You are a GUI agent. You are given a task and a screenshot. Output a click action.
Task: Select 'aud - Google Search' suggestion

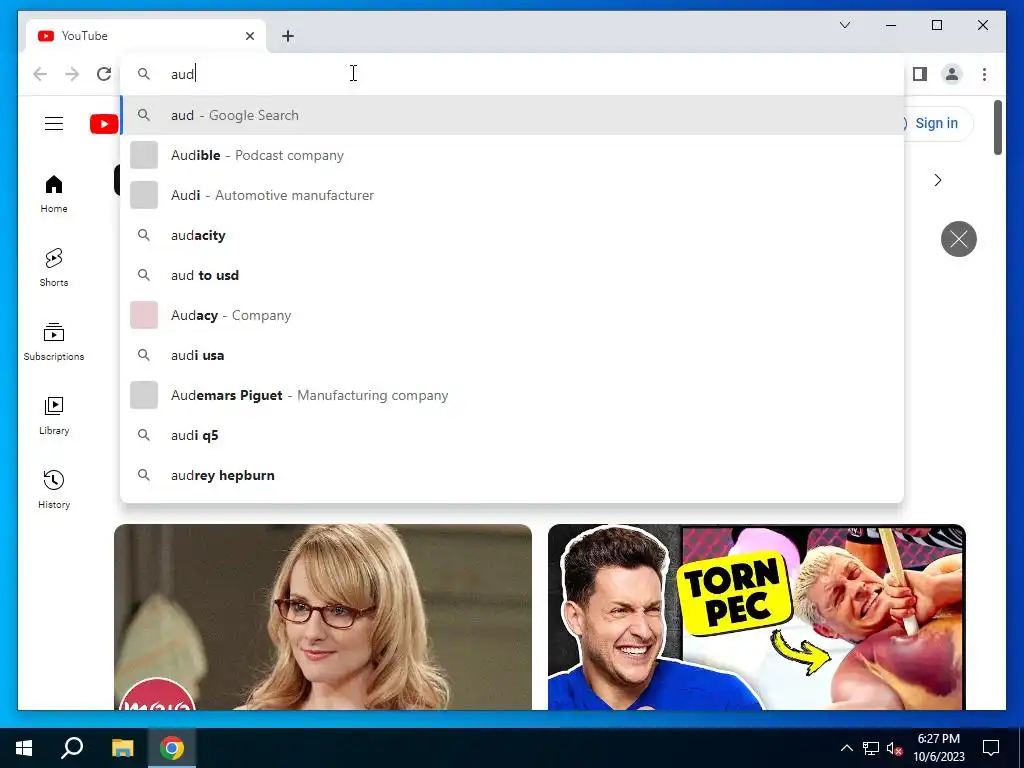(x=512, y=116)
